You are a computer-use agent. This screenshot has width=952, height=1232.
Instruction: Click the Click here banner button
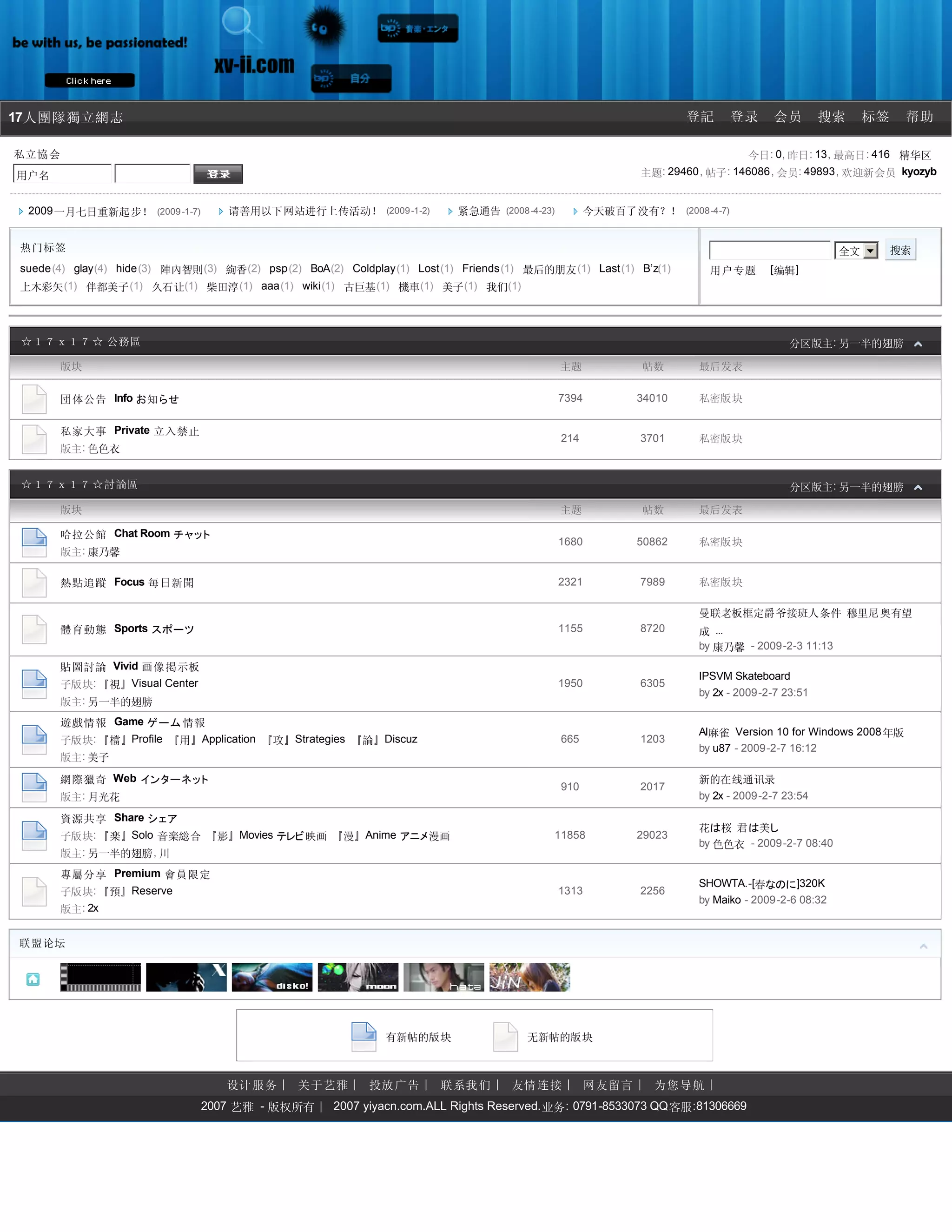tap(89, 81)
